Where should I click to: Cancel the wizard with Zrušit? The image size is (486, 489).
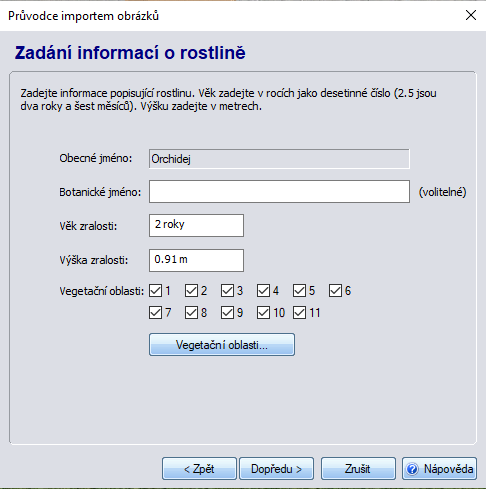click(358, 469)
